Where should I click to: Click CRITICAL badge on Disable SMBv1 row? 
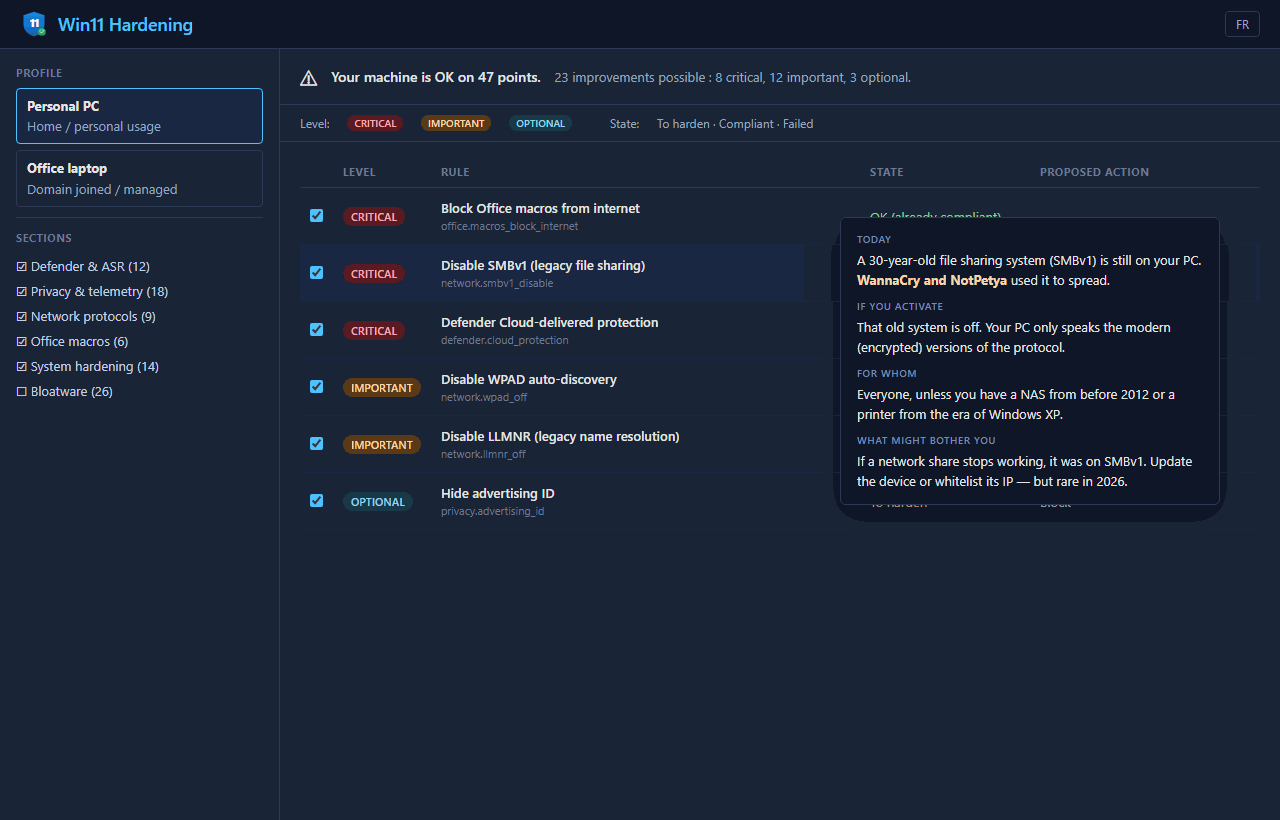coord(374,274)
